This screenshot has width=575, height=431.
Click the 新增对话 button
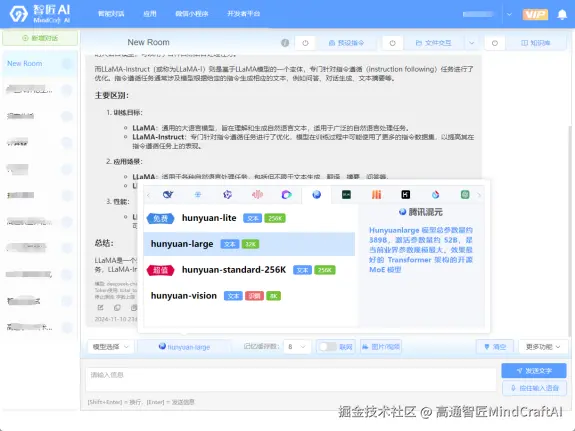click(x=40, y=38)
